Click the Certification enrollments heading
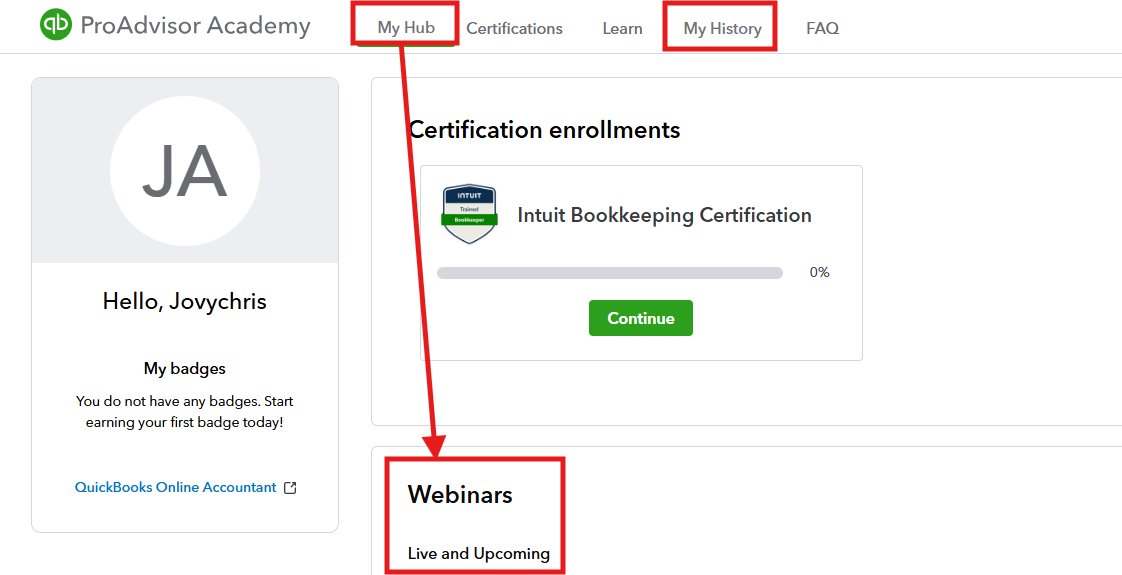This screenshot has width=1122, height=575. (544, 129)
